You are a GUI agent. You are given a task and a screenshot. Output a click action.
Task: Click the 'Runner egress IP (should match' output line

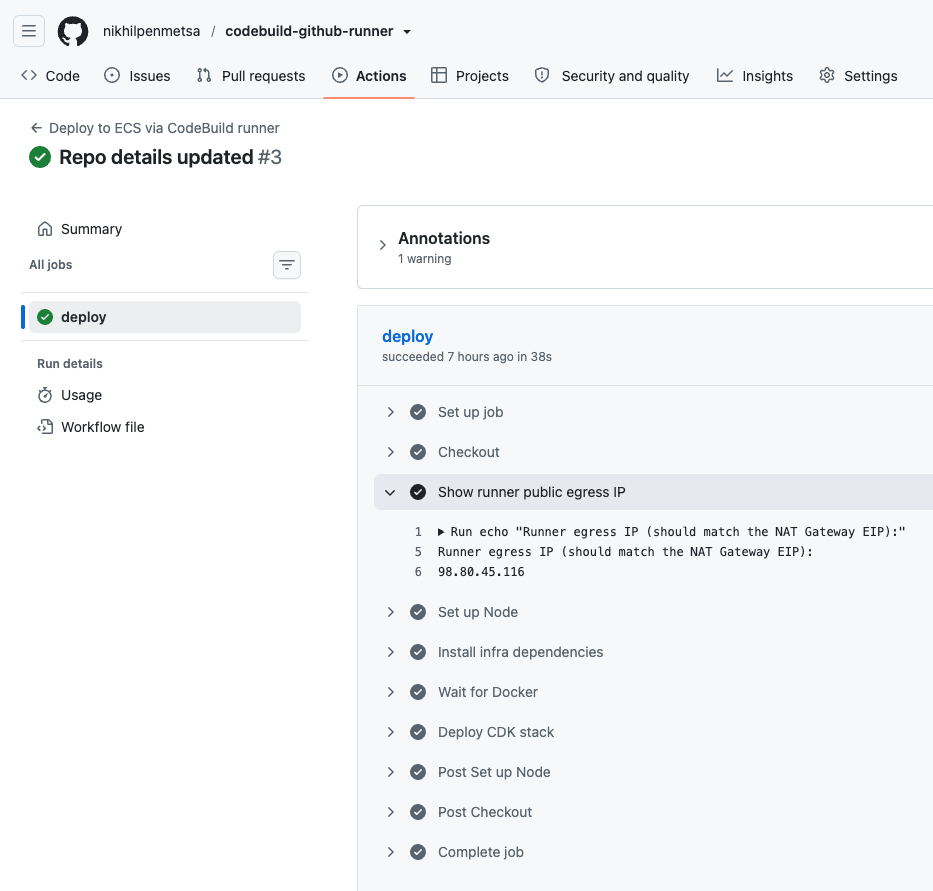click(x=625, y=552)
